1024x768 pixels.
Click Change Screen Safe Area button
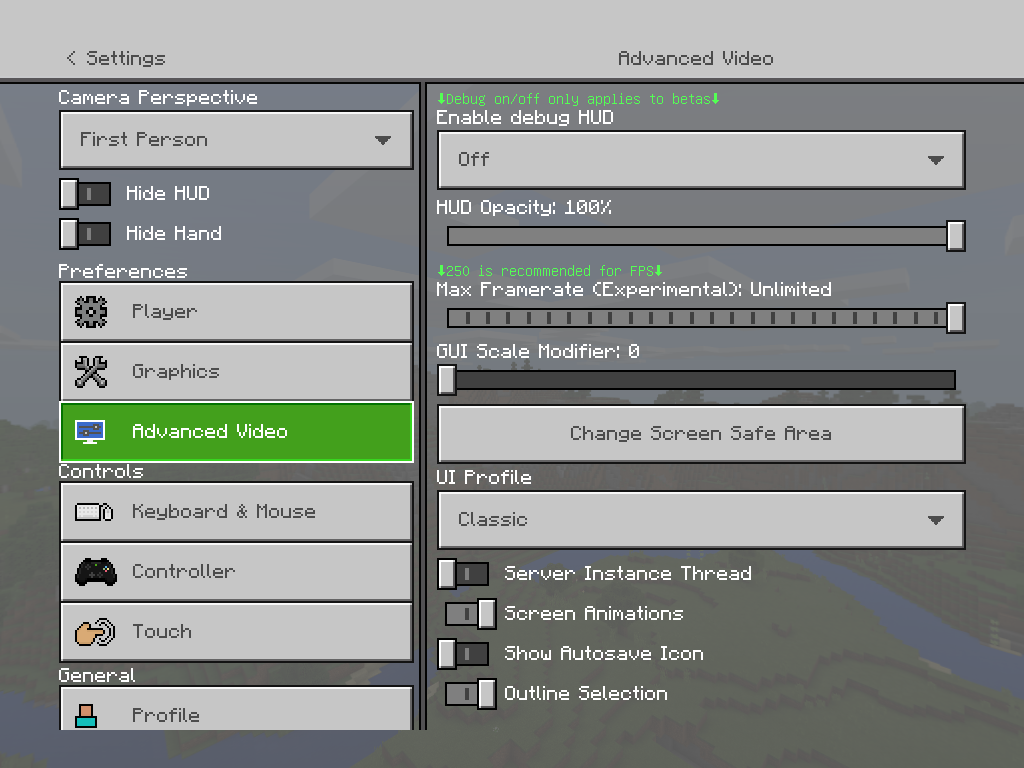click(x=701, y=434)
